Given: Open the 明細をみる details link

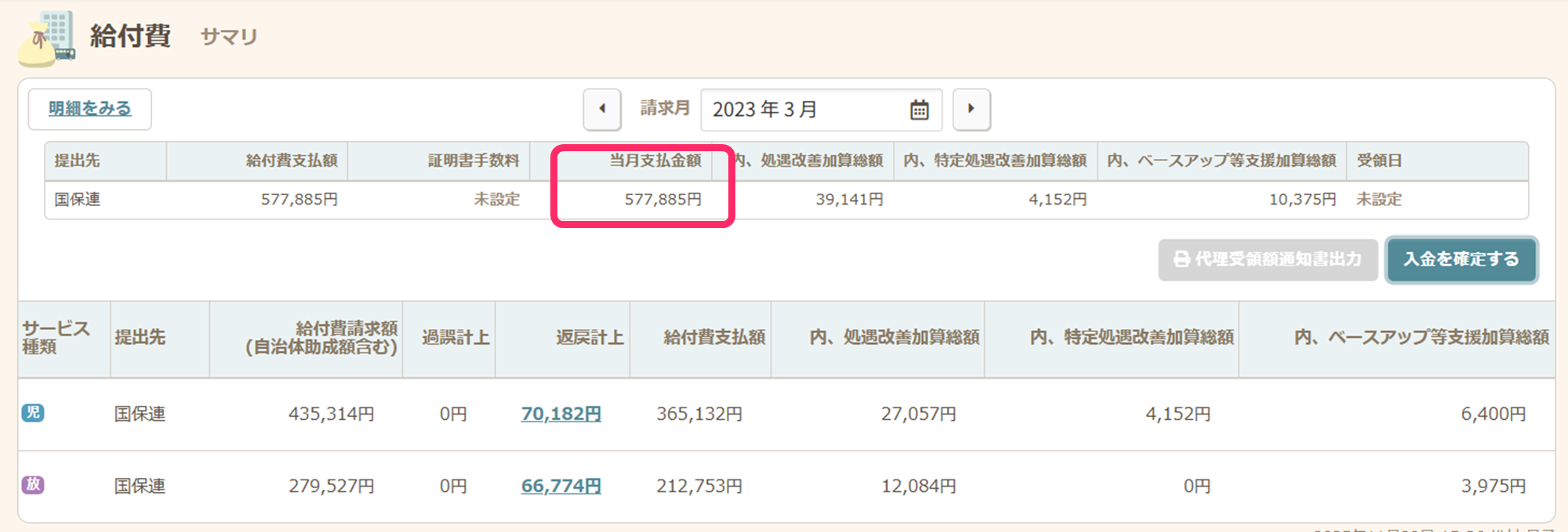Looking at the screenshot, I should coord(89,109).
